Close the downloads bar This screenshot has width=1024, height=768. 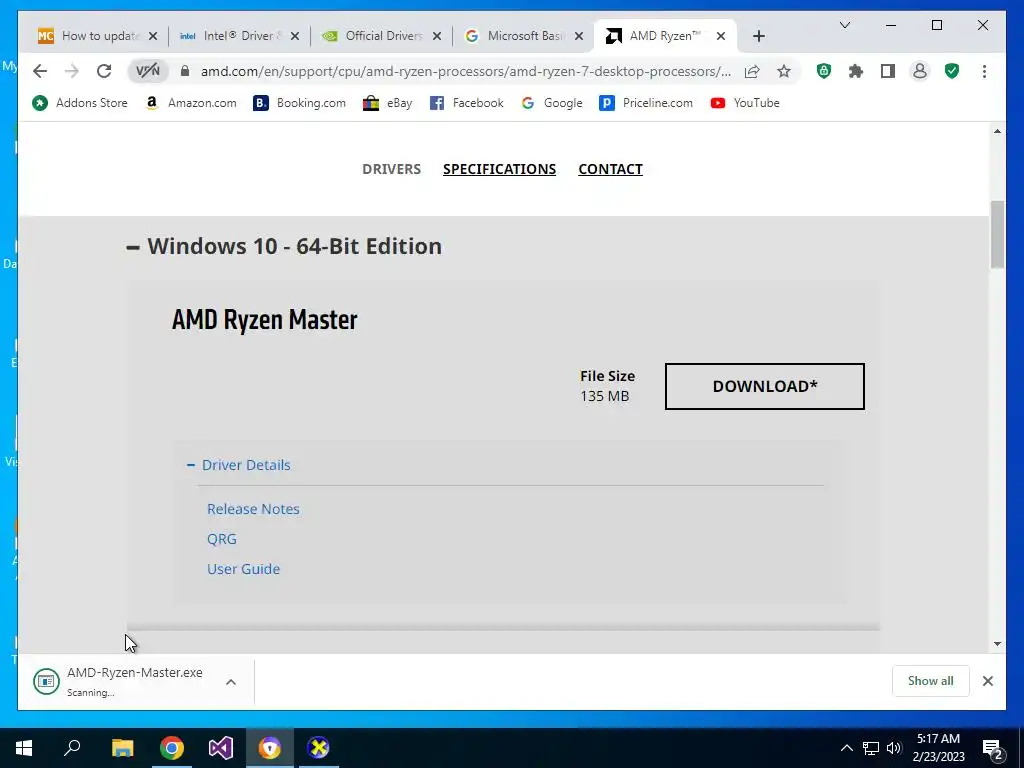(987, 681)
